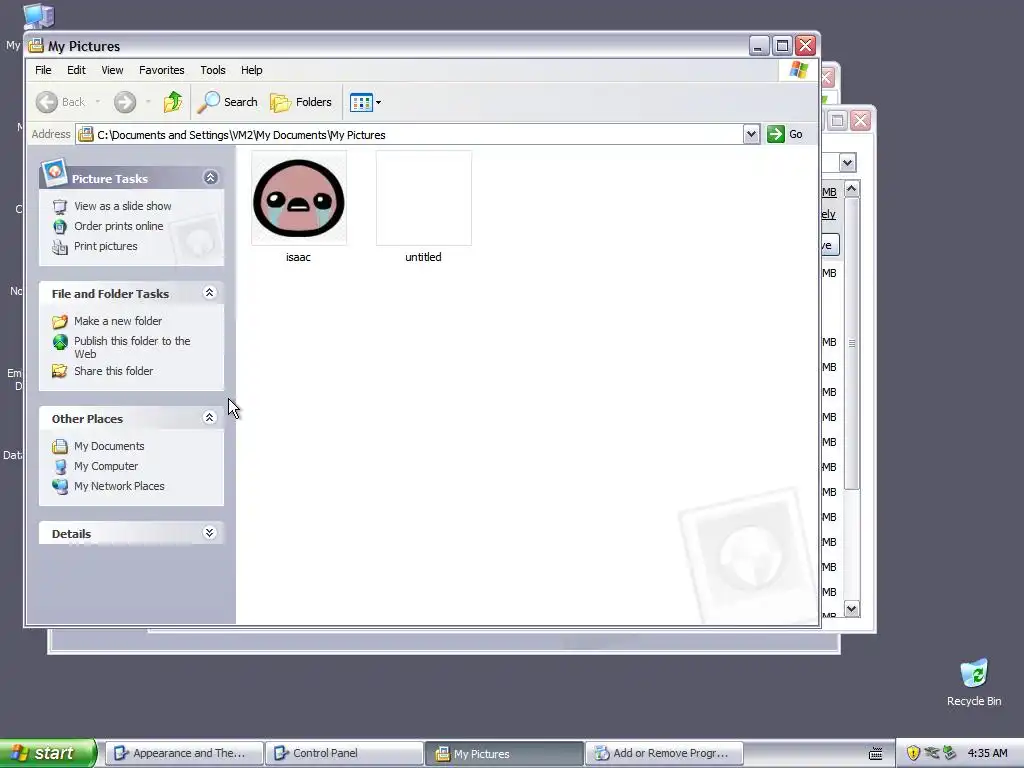The height and width of the screenshot is (768, 1024).
Task: Switch to Appearance and Themes taskbar button
Action: tap(185, 753)
